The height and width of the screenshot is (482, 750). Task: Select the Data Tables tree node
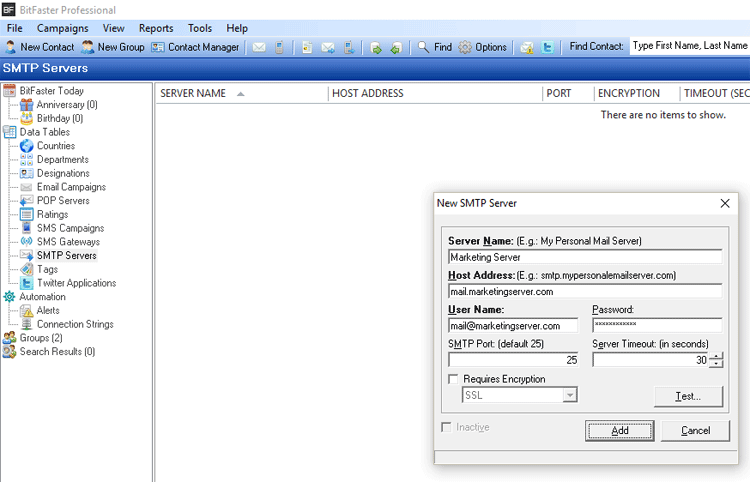tap(44, 132)
